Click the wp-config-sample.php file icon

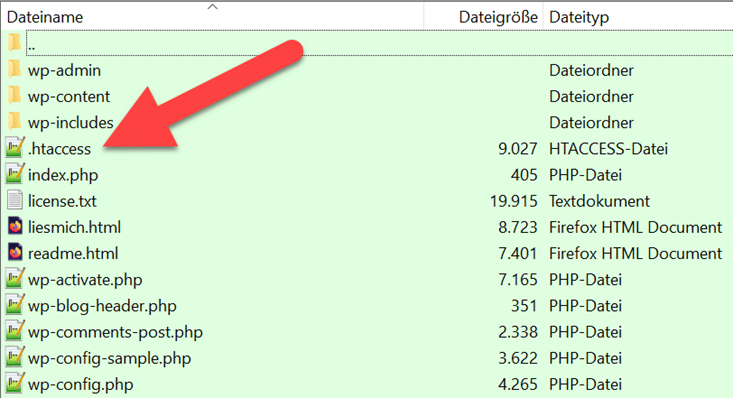point(14,357)
